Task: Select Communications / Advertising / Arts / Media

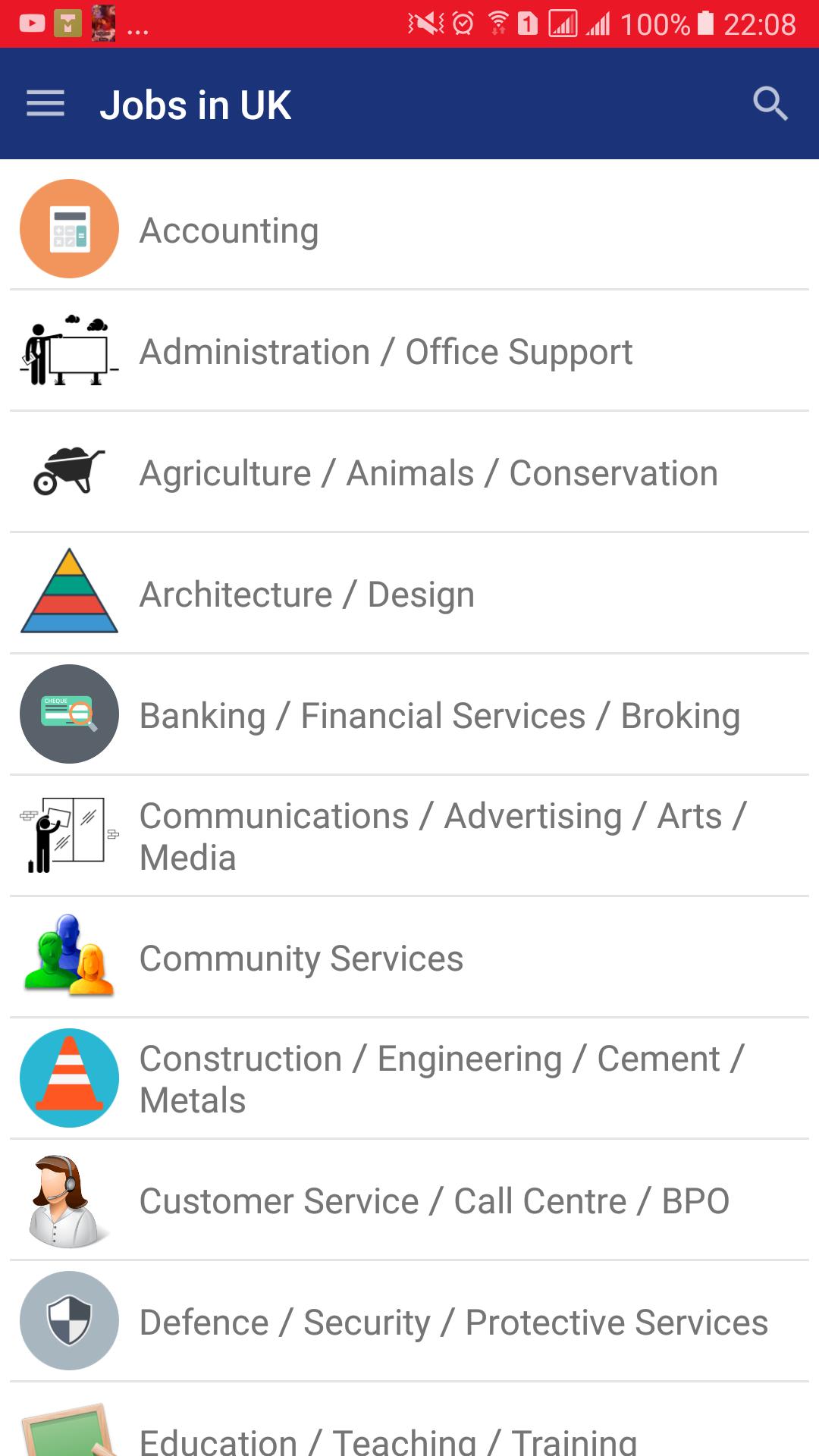Action: point(409,836)
